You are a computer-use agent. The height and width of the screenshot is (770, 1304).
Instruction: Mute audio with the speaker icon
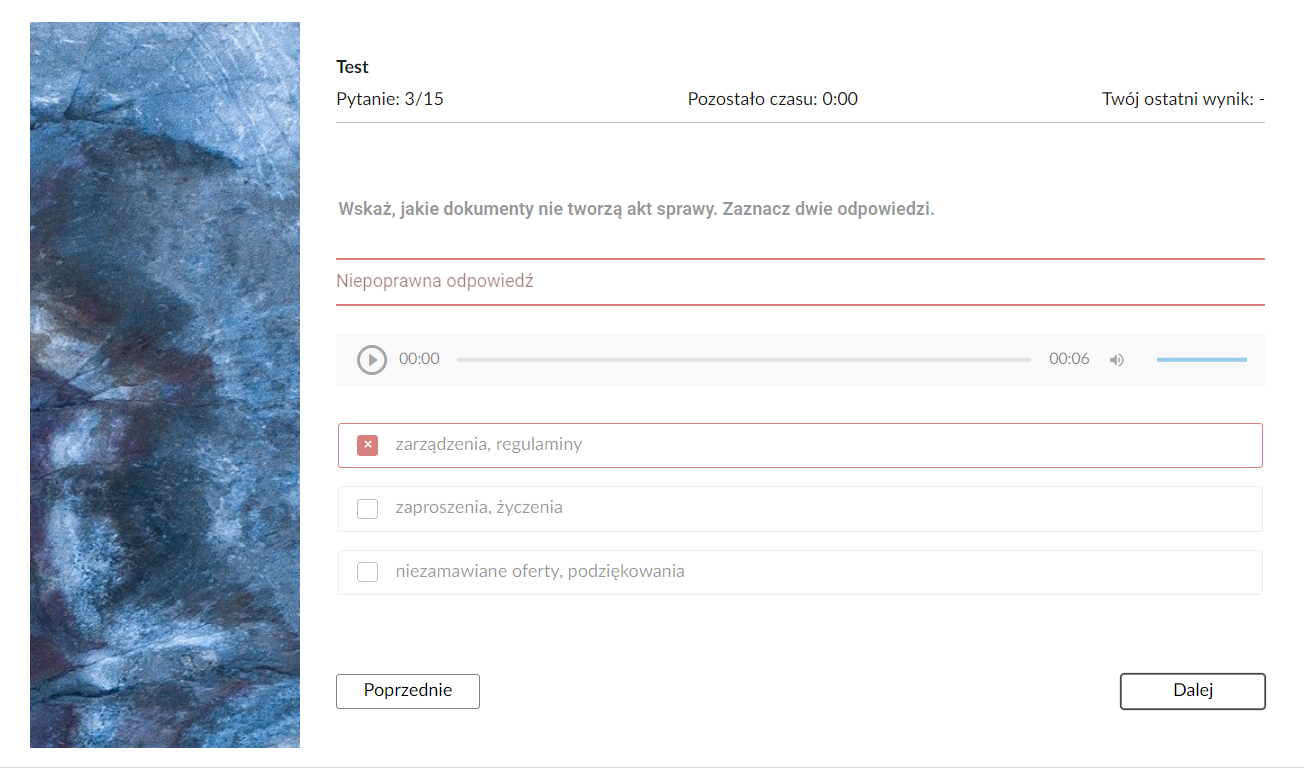click(x=1117, y=360)
